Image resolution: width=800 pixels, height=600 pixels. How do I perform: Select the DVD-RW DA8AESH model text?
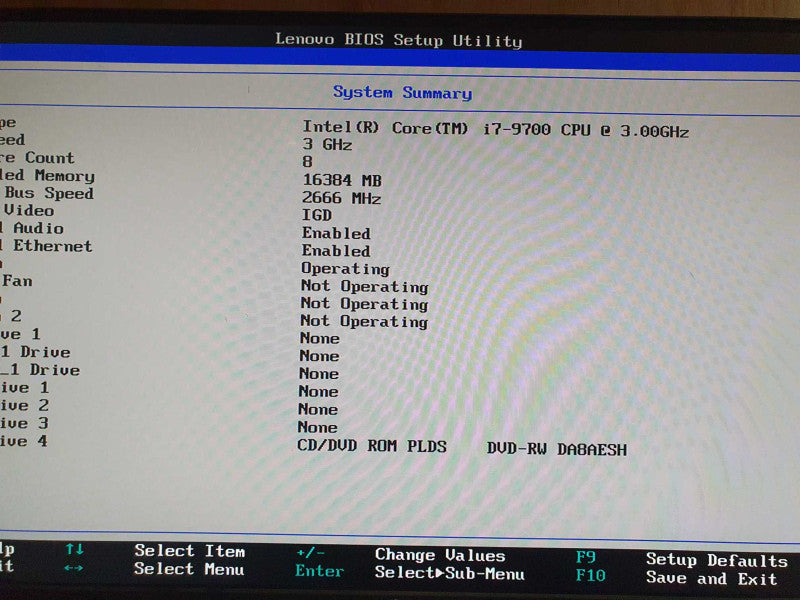pyautogui.click(x=557, y=449)
